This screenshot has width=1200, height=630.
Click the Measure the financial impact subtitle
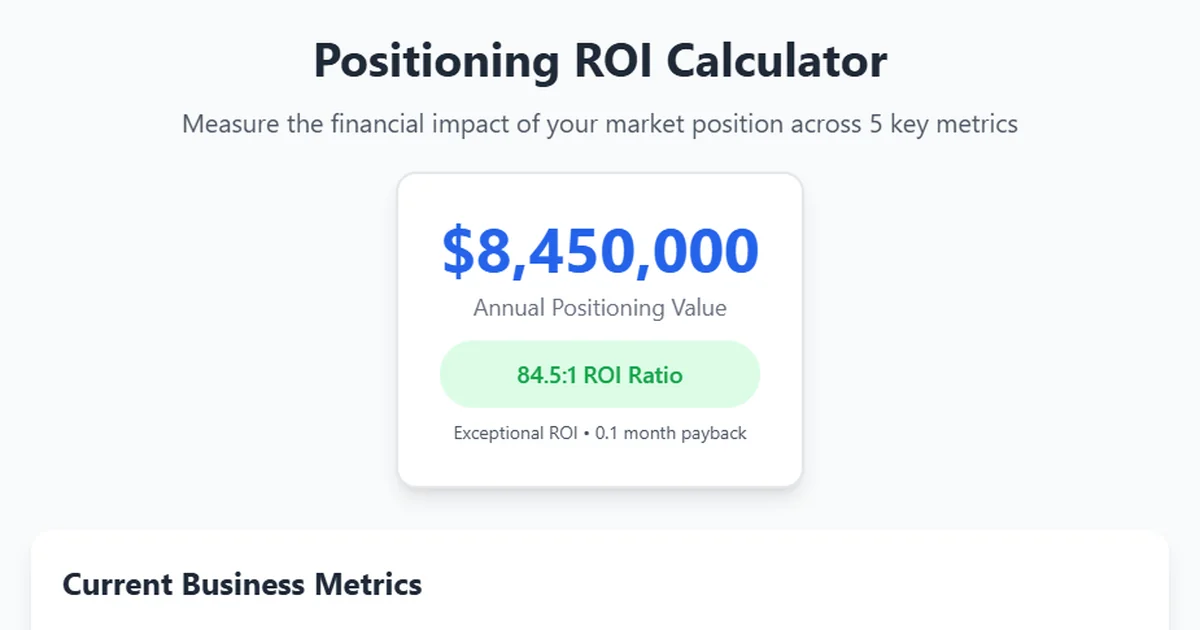[x=599, y=124]
